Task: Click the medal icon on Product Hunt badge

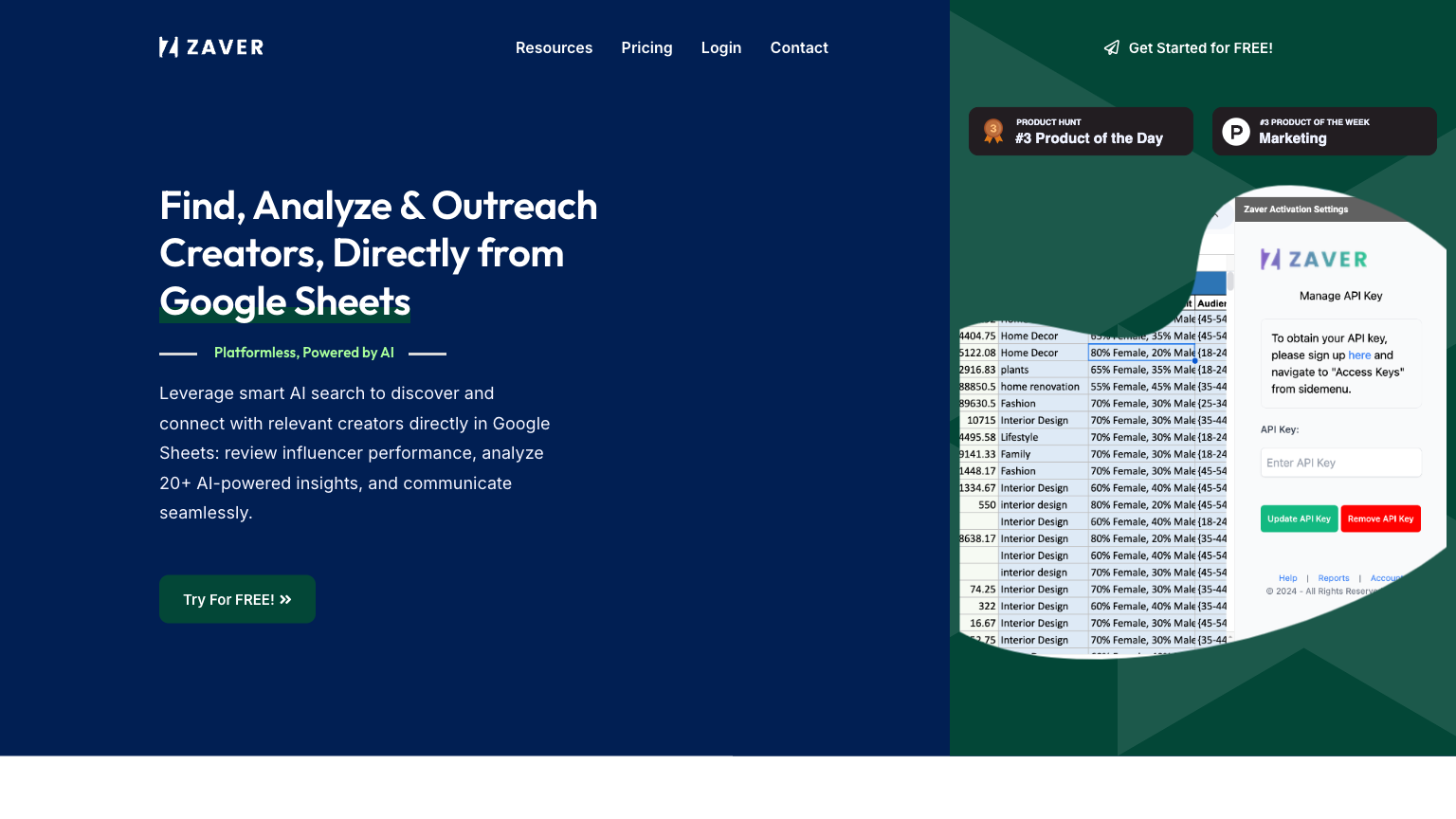Action: 993,131
